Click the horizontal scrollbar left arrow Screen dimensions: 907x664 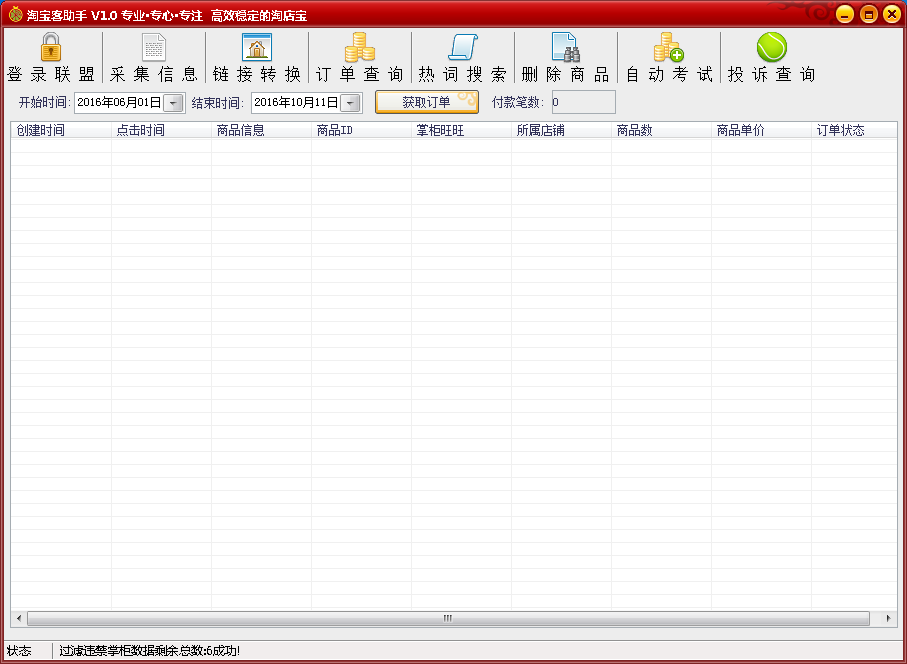tap(18, 619)
